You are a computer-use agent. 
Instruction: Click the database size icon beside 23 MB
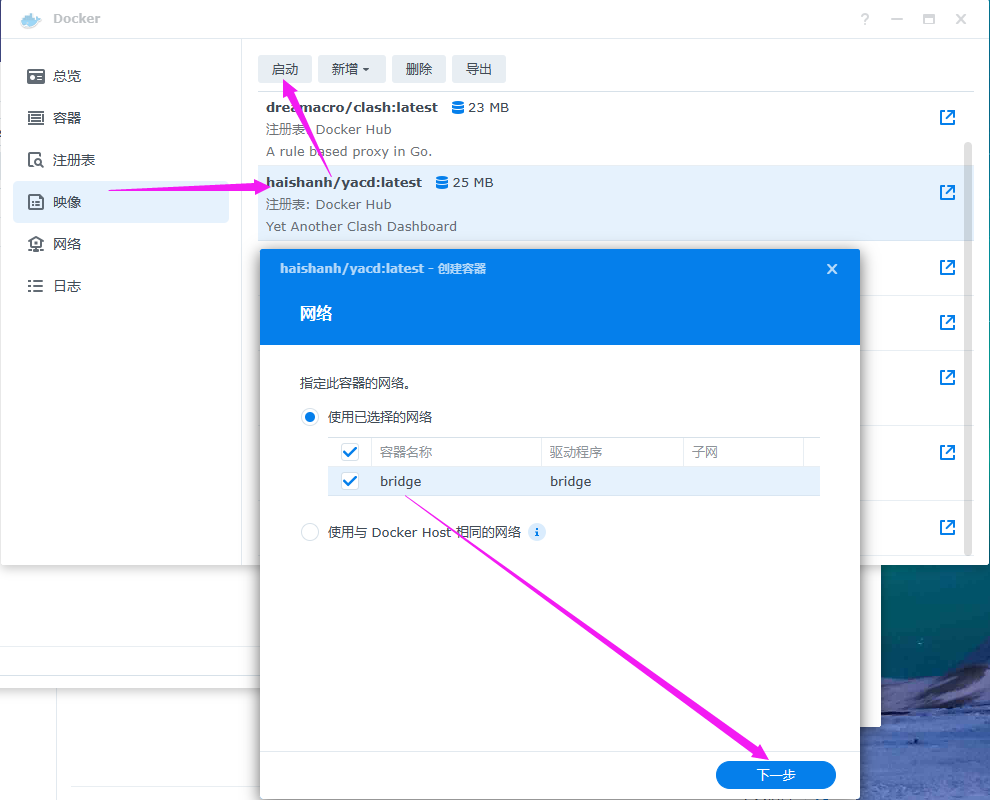click(x=458, y=108)
